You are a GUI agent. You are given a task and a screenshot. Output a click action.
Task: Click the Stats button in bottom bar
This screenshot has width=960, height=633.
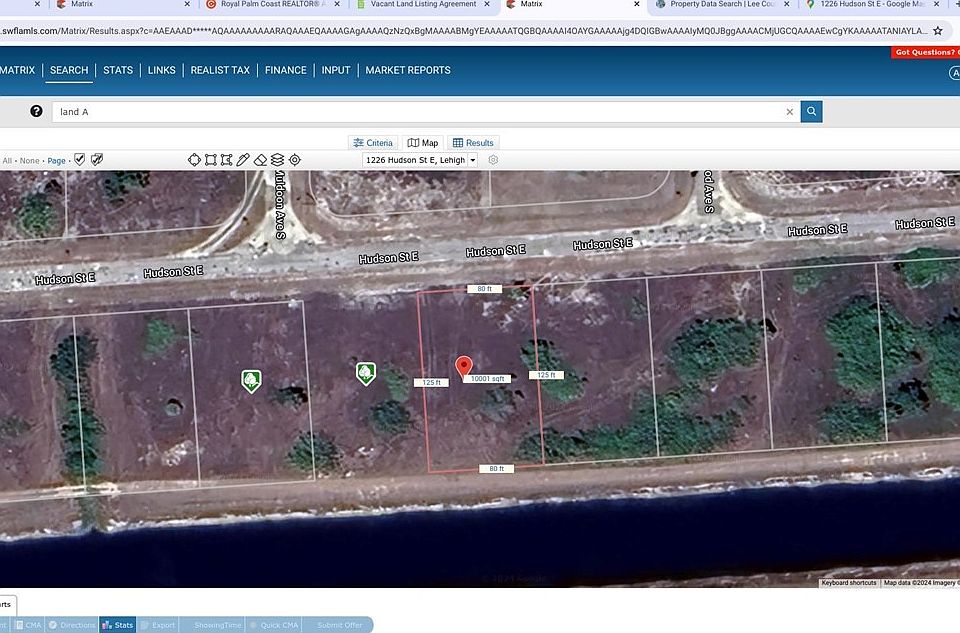(x=118, y=625)
